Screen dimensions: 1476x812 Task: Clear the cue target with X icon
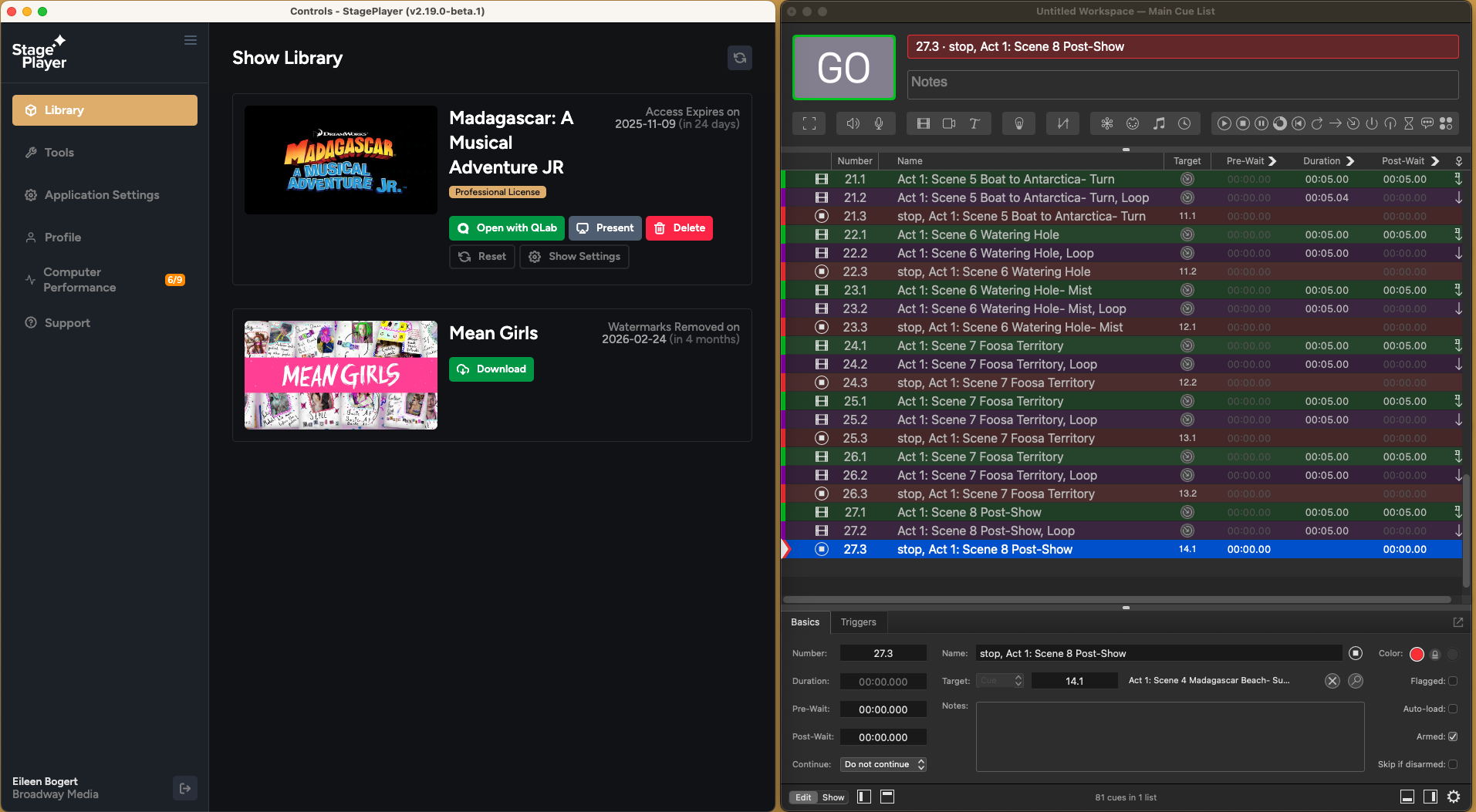(1332, 681)
